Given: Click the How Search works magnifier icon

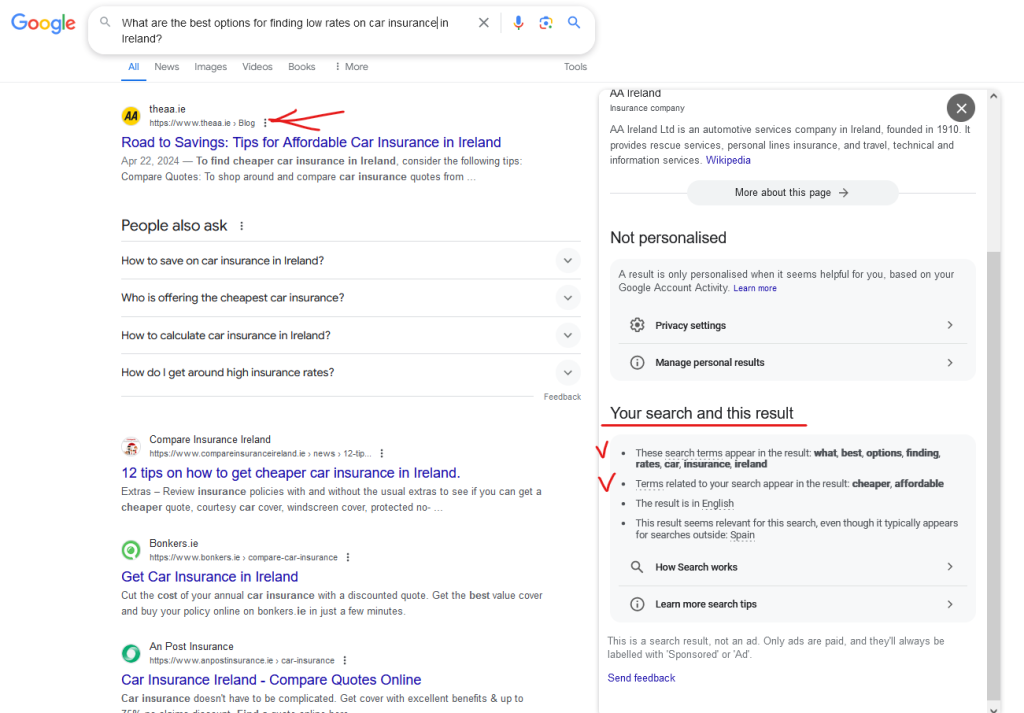Looking at the screenshot, I should (637, 567).
